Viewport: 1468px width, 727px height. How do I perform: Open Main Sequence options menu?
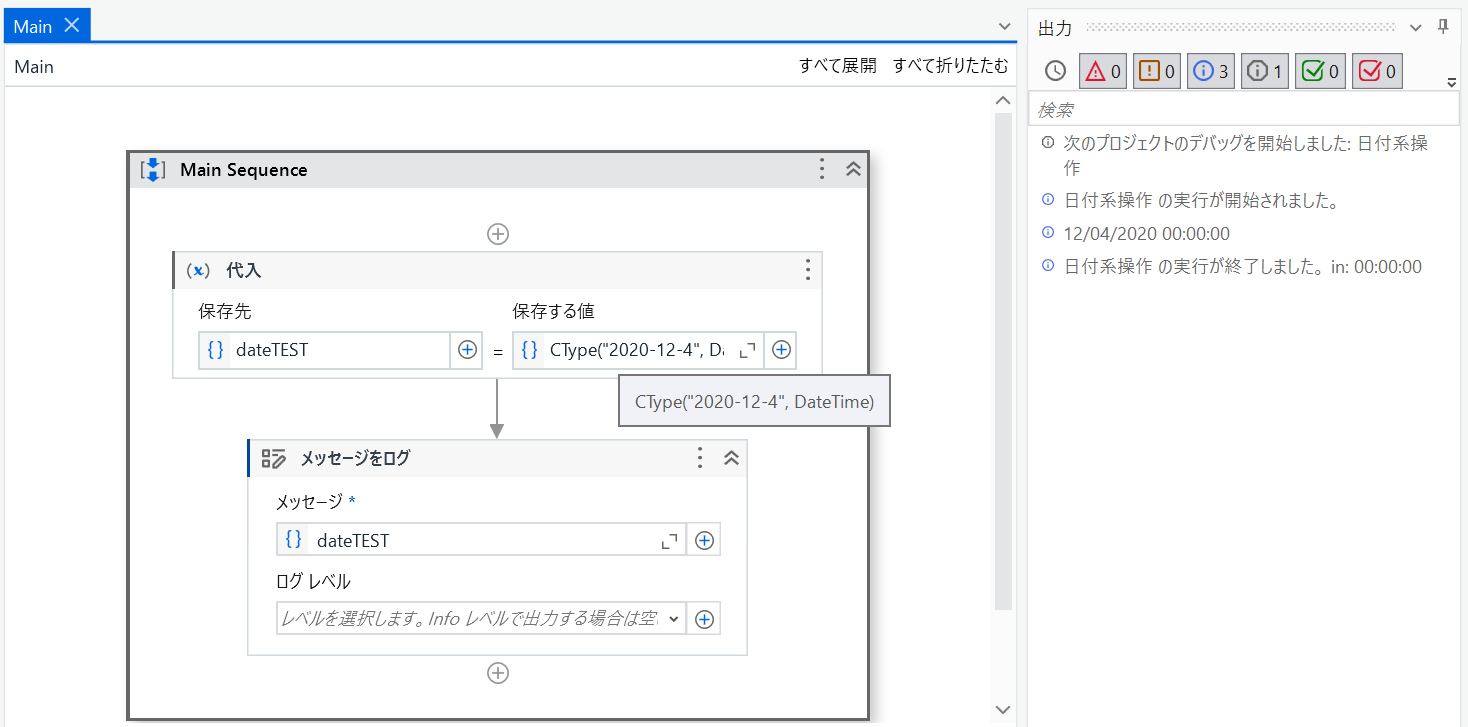pos(822,169)
